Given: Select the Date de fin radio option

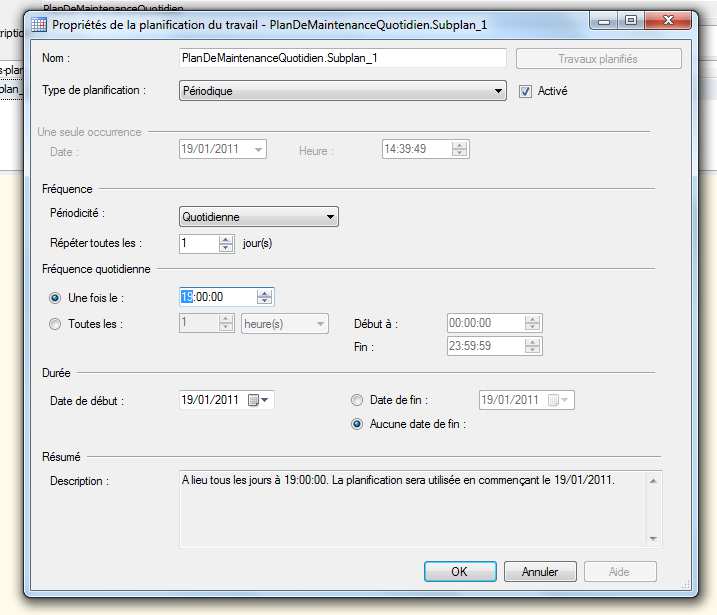Looking at the screenshot, I should pyautogui.click(x=357, y=400).
